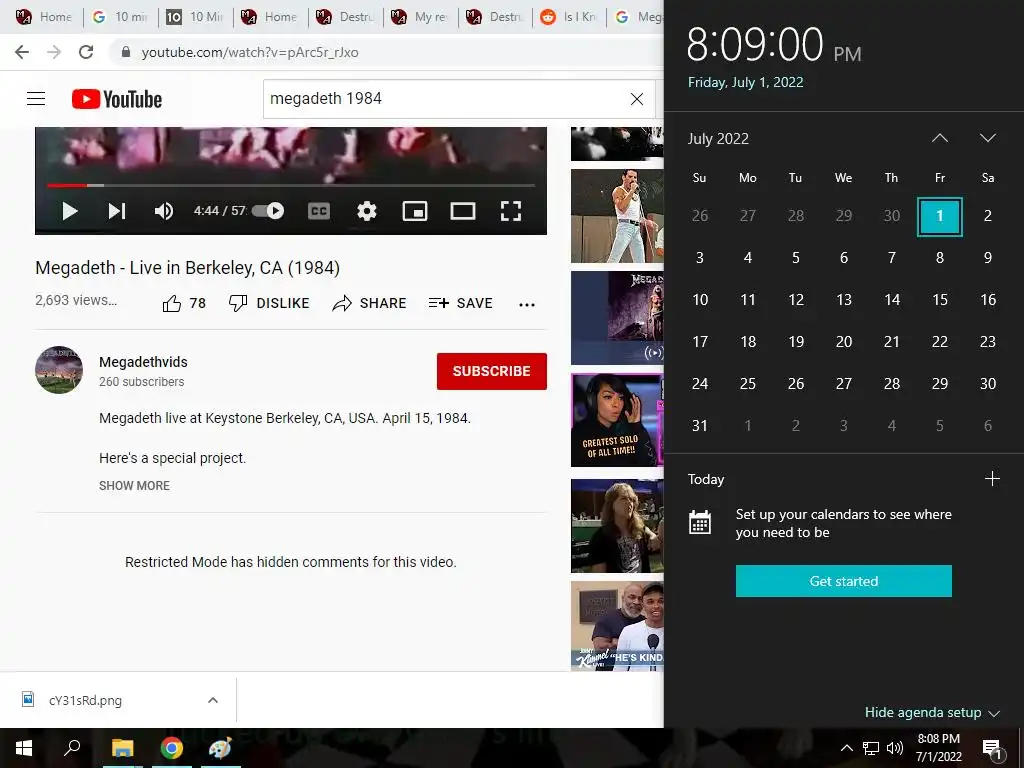Toggle the autoplay switch in player
This screenshot has width=1024, height=768.
click(268, 211)
